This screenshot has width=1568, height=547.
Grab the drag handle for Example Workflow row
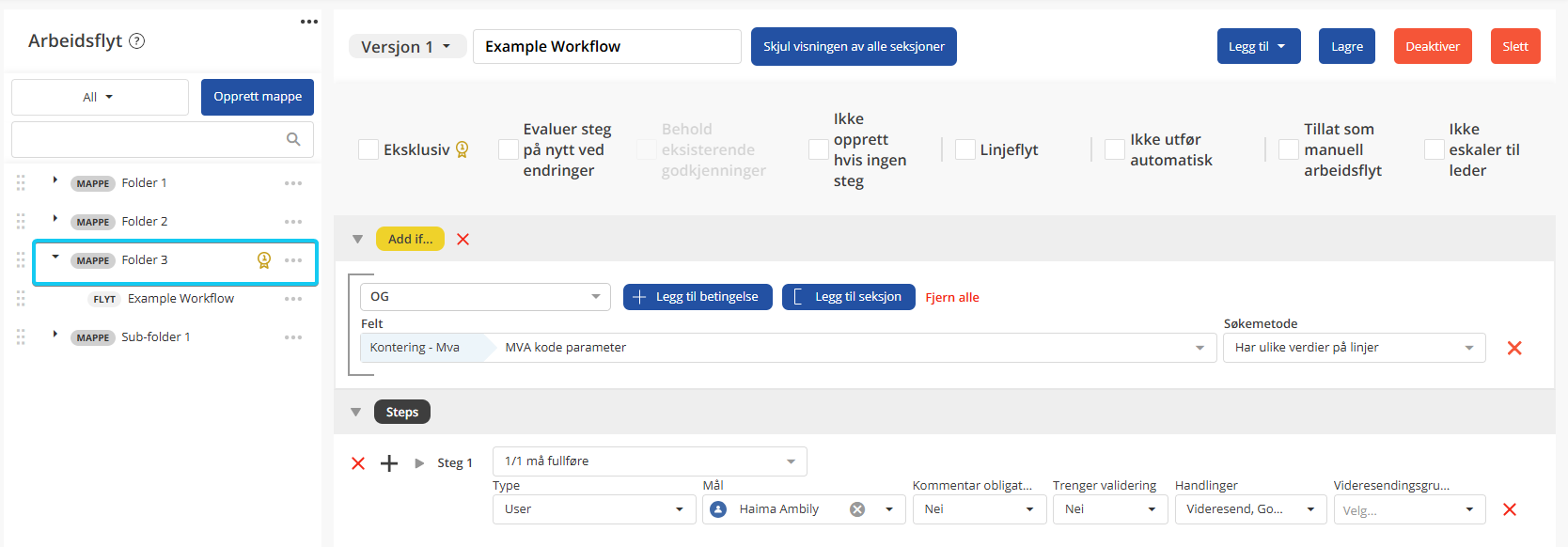tap(21, 299)
